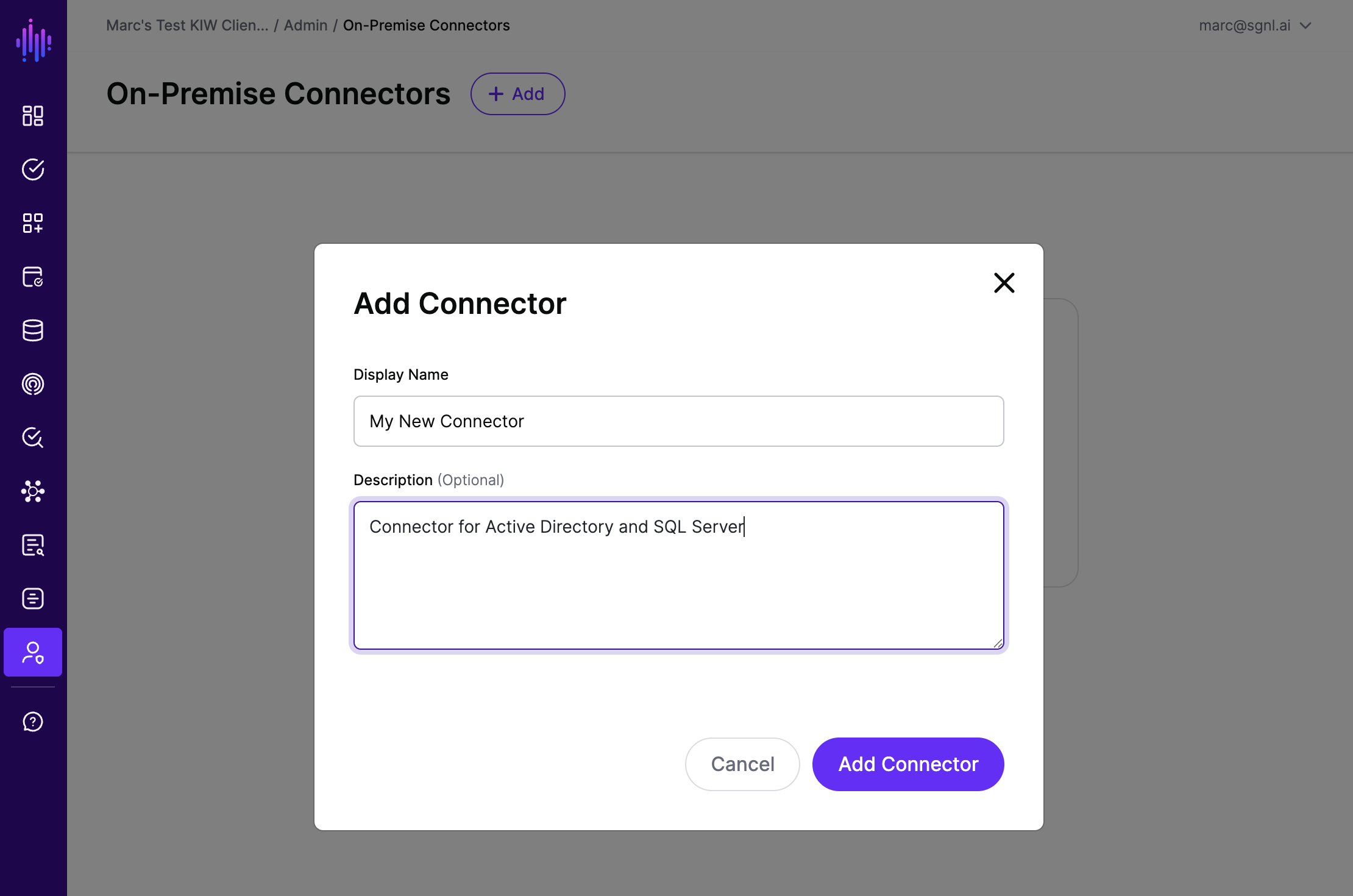1353x896 pixels.
Task: Click the help question mark icon
Action: tap(33, 722)
